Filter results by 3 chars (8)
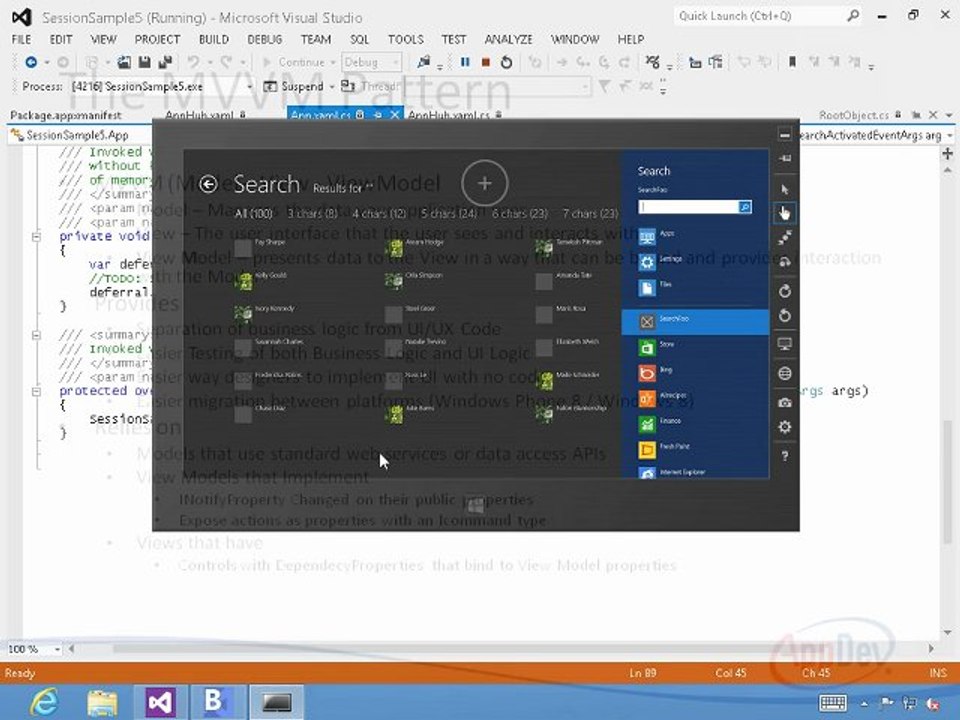This screenshot has width=960, height=720. click(312, 214)
